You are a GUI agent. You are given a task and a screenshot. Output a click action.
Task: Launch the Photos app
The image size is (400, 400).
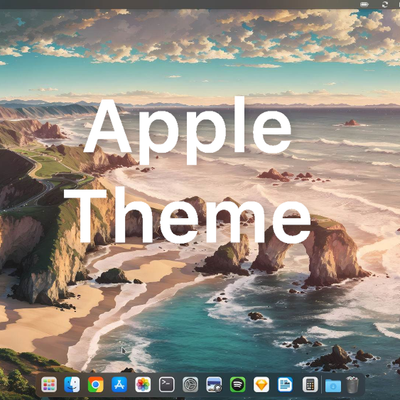143,385
